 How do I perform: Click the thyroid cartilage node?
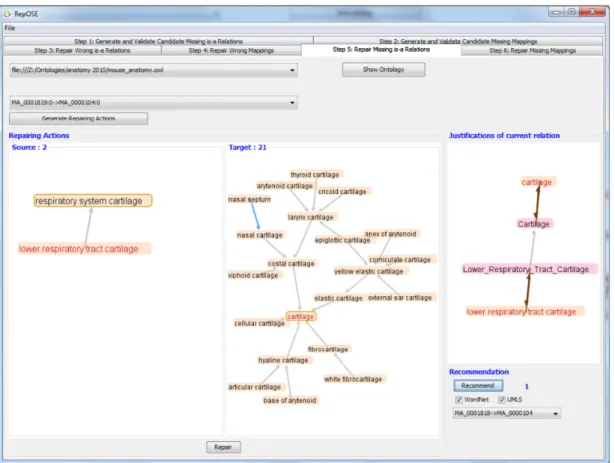click(x=315, y=175)
